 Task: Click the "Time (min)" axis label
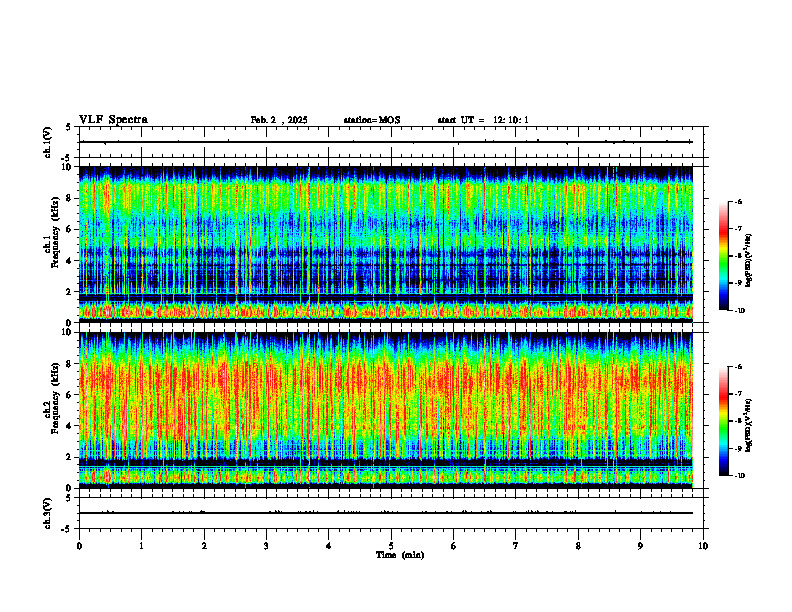pos(400,555)
